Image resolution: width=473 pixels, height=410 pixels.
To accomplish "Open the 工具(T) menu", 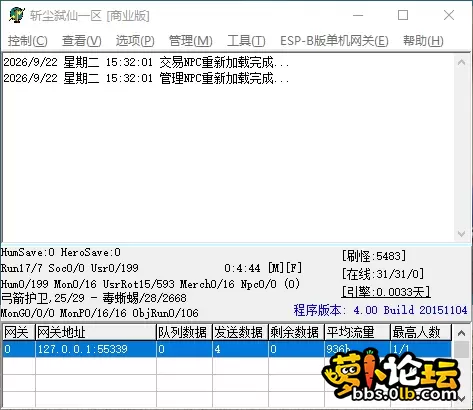I will [x=246, y=41].
